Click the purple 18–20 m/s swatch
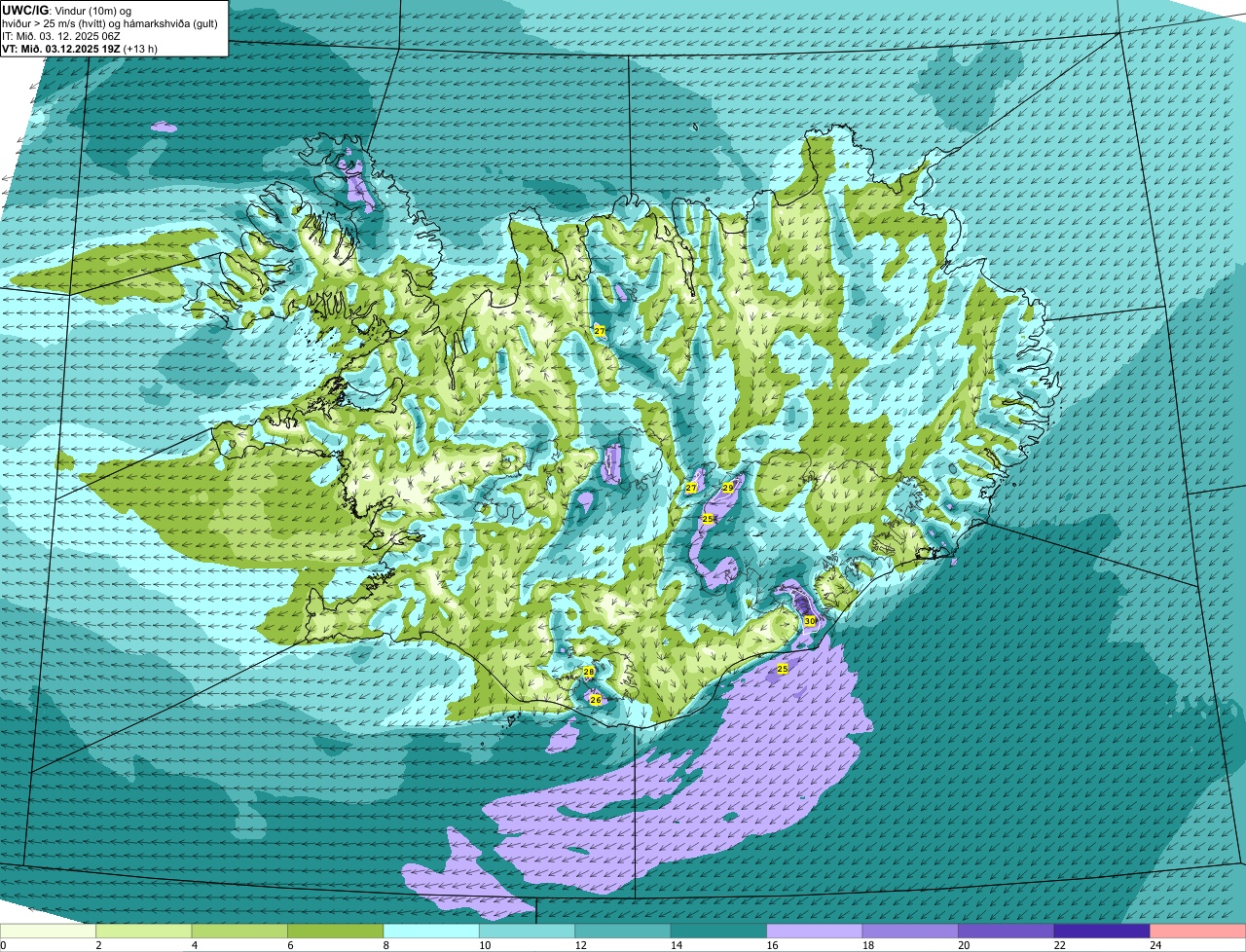 tap(910, 931)
